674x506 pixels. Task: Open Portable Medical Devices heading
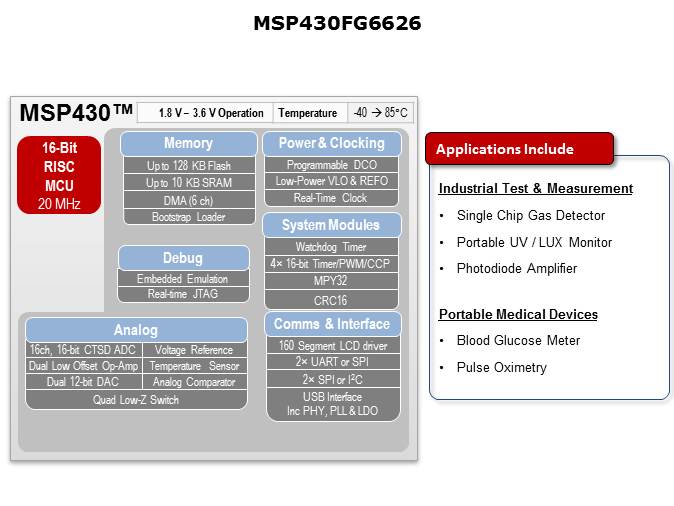point(518,314)
